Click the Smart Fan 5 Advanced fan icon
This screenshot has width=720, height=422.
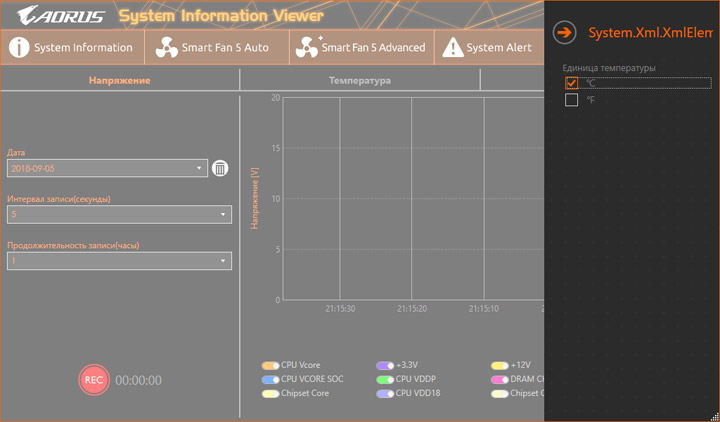click(308, 47)
